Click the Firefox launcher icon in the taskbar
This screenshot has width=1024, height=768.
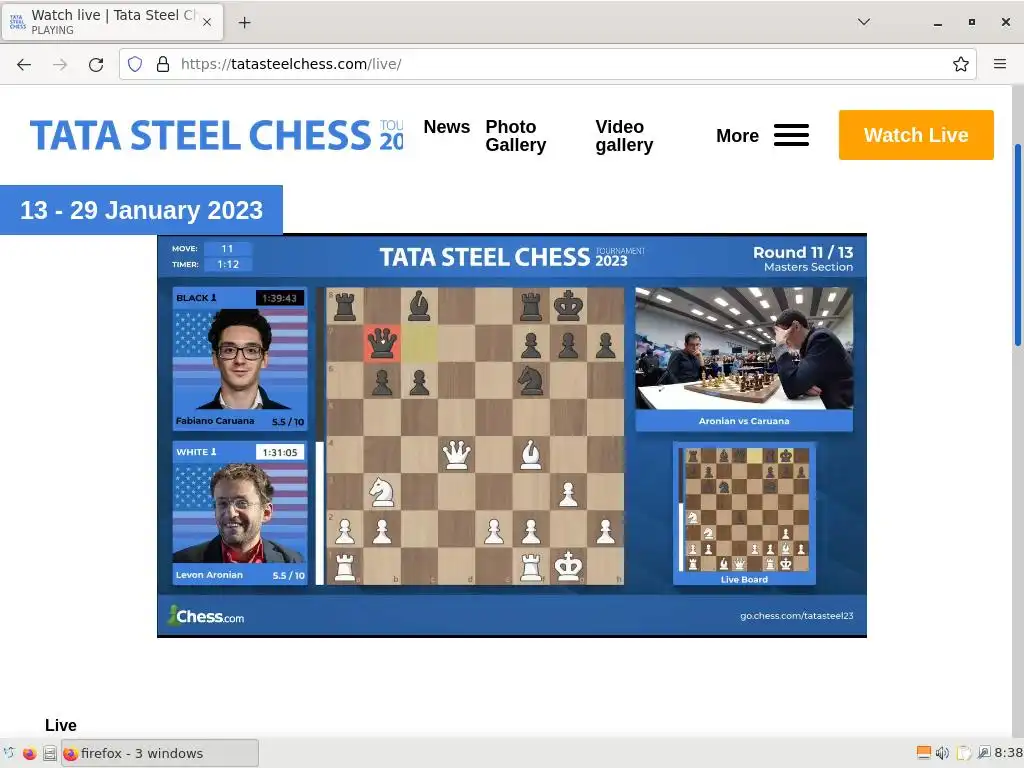click(29, 754)
